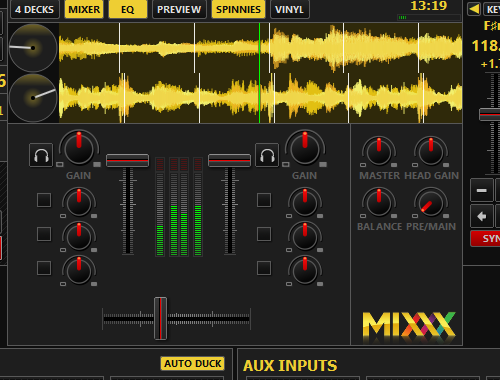Click the MIXXX logo
500x380 pixels.
click(x=409, y=325)
